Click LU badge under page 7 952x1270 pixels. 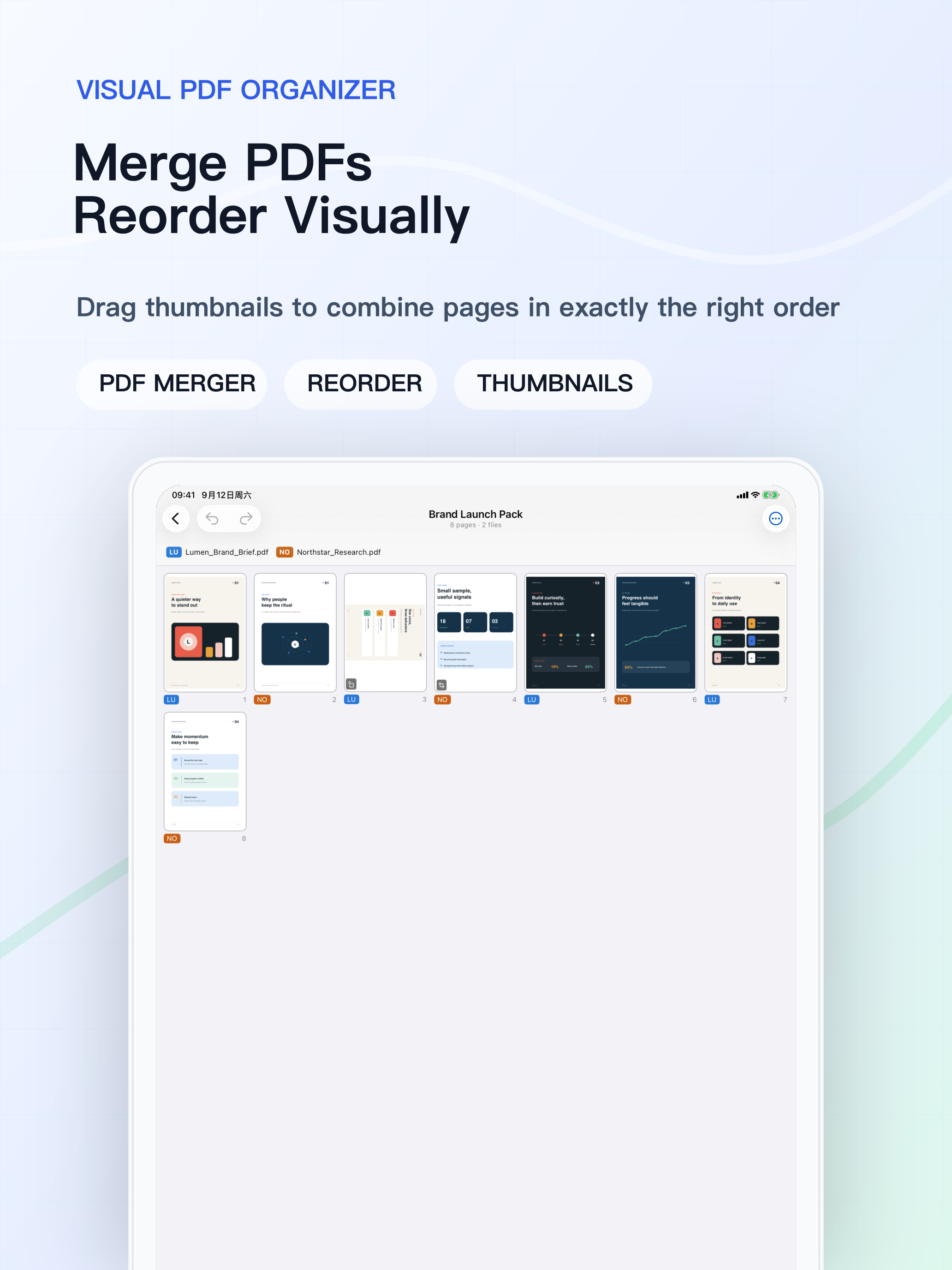(712, 699)
